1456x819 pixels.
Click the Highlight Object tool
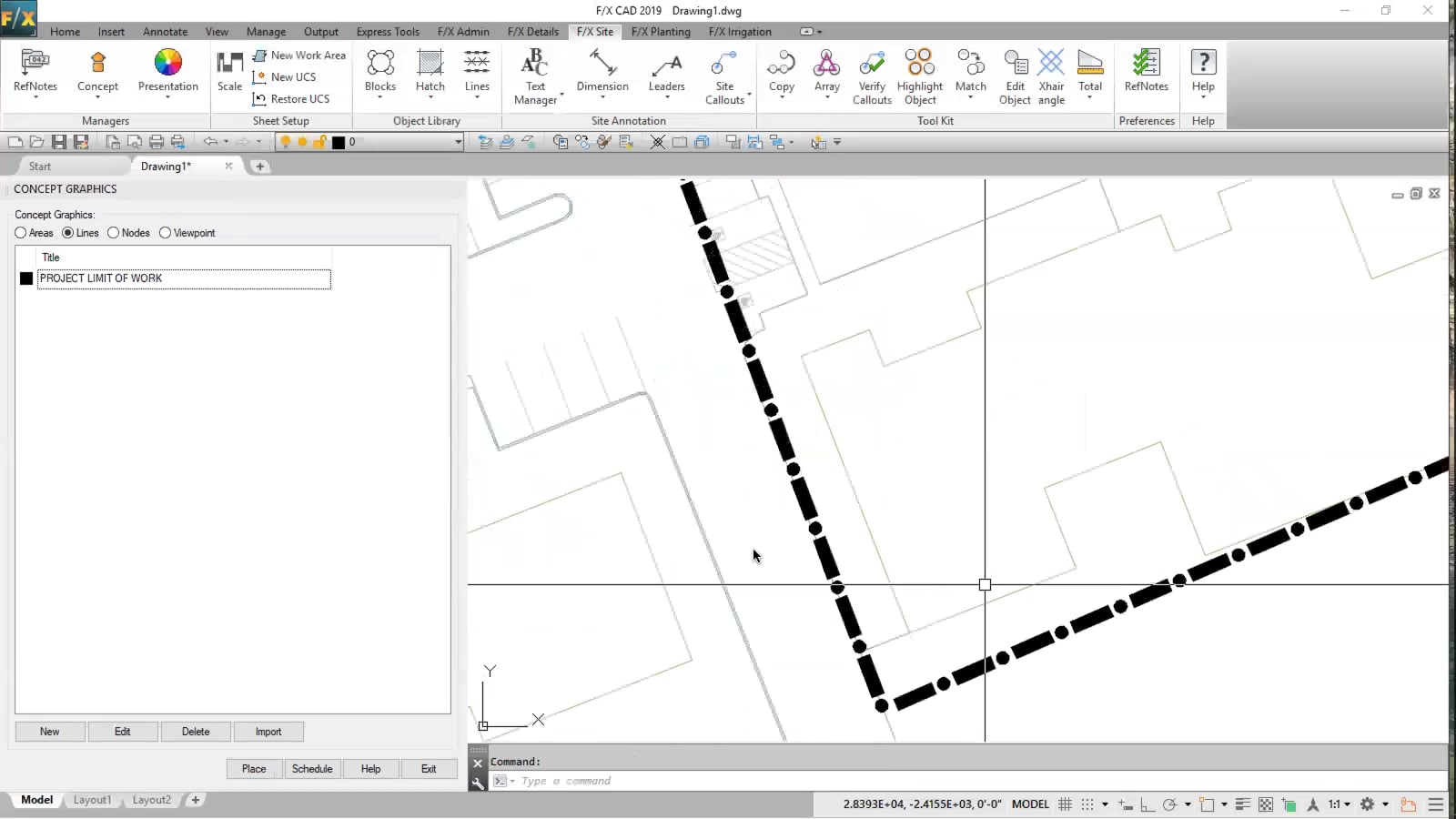tap(920, 76)
